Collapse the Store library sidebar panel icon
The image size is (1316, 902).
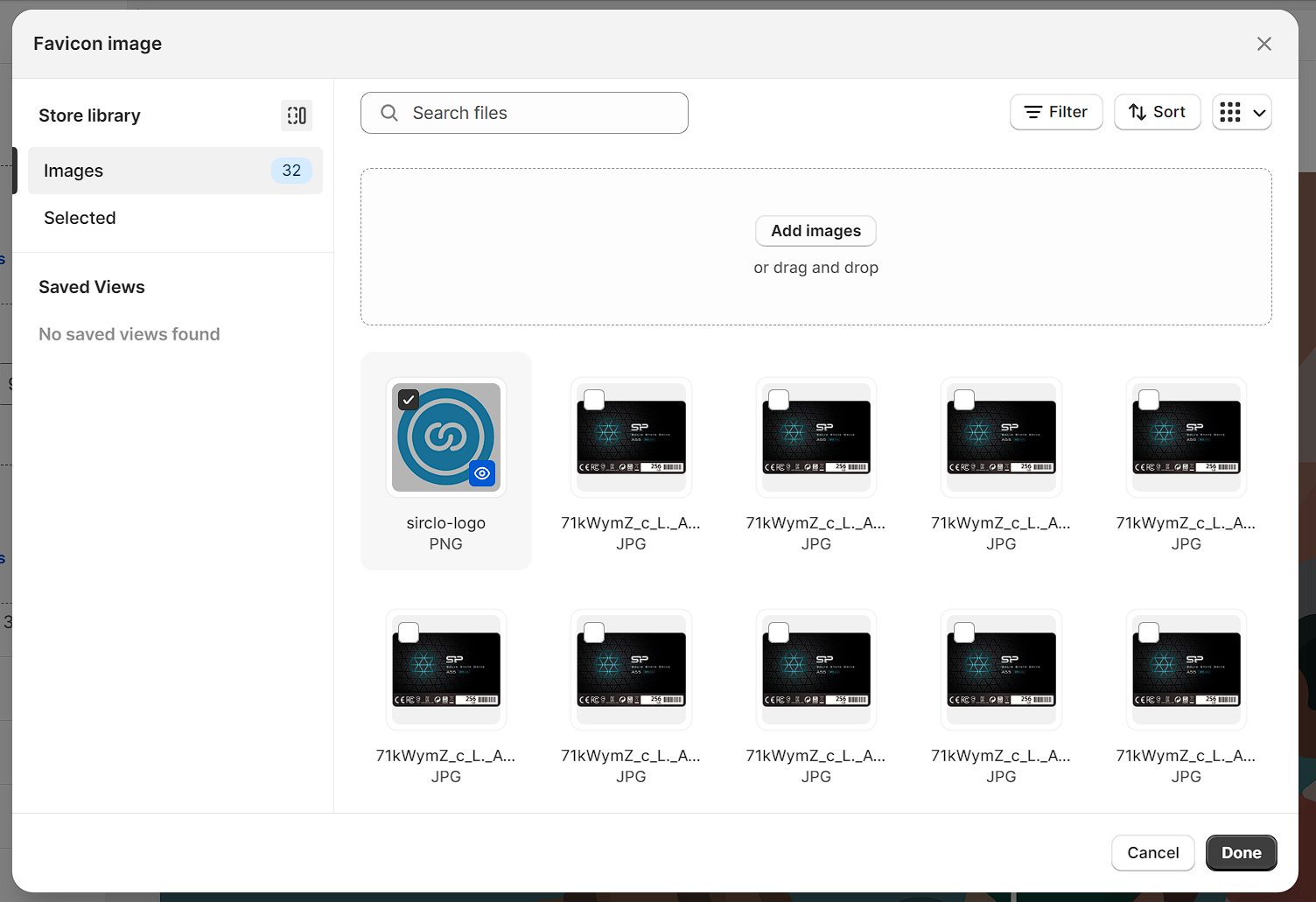[297, 115]
